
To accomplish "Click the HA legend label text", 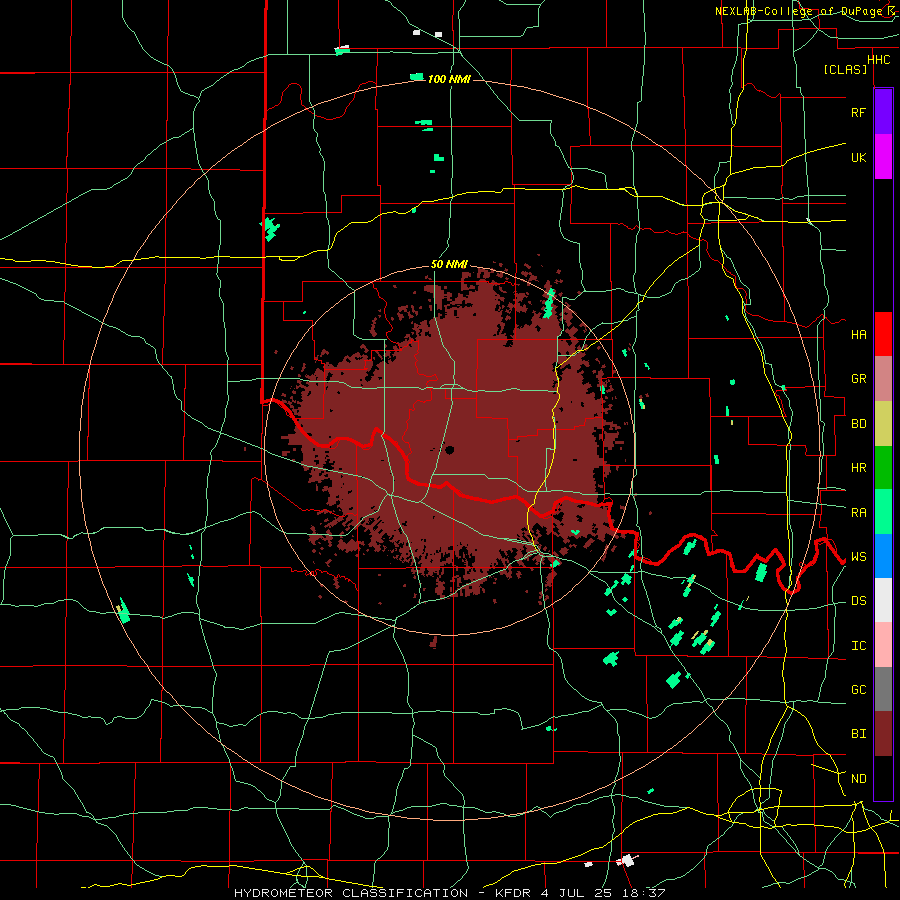I will tap(858, 335).
